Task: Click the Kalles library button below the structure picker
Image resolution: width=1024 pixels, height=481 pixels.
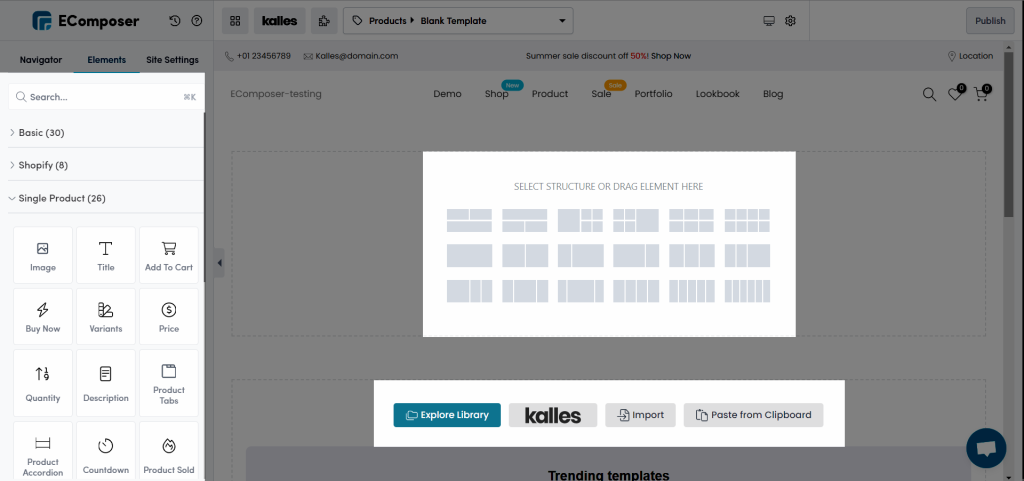Action: (553, 415)
